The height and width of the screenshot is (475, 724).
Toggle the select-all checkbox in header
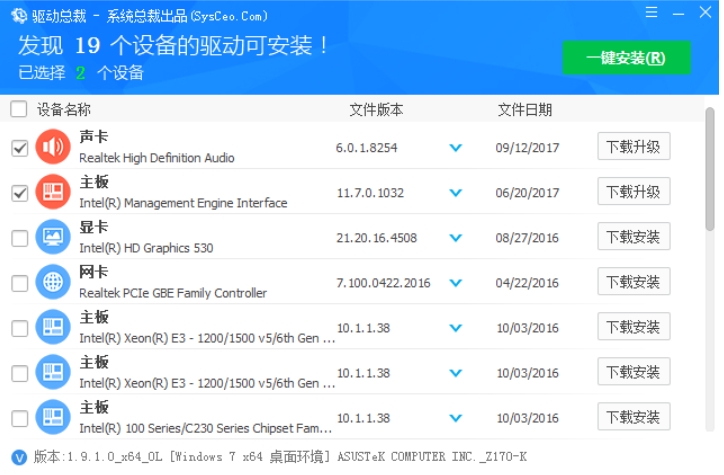coord(19,109)
